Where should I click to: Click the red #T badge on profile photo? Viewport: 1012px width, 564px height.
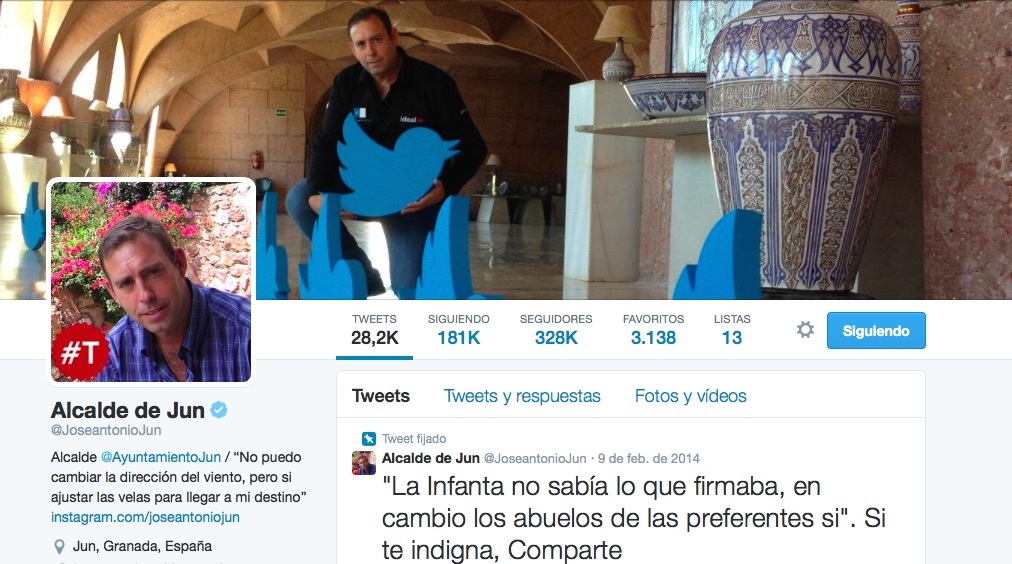(80, 352)
